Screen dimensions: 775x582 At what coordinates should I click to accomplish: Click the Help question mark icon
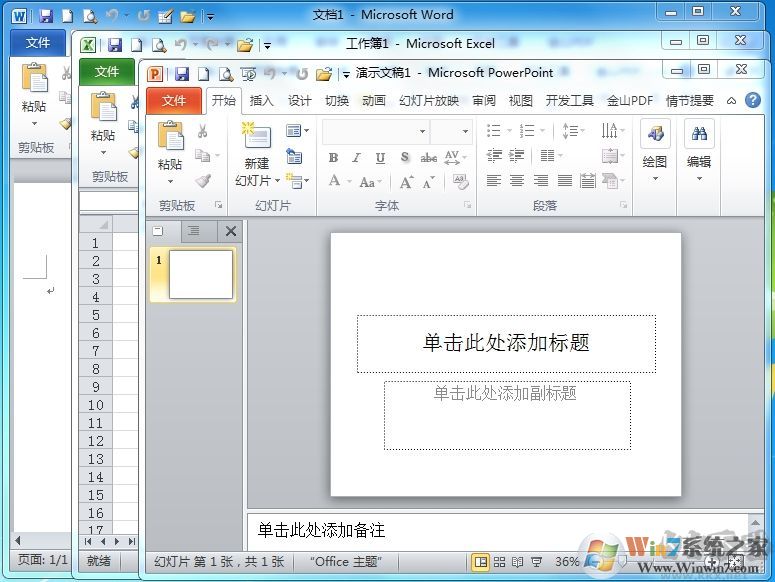[753, 101]
